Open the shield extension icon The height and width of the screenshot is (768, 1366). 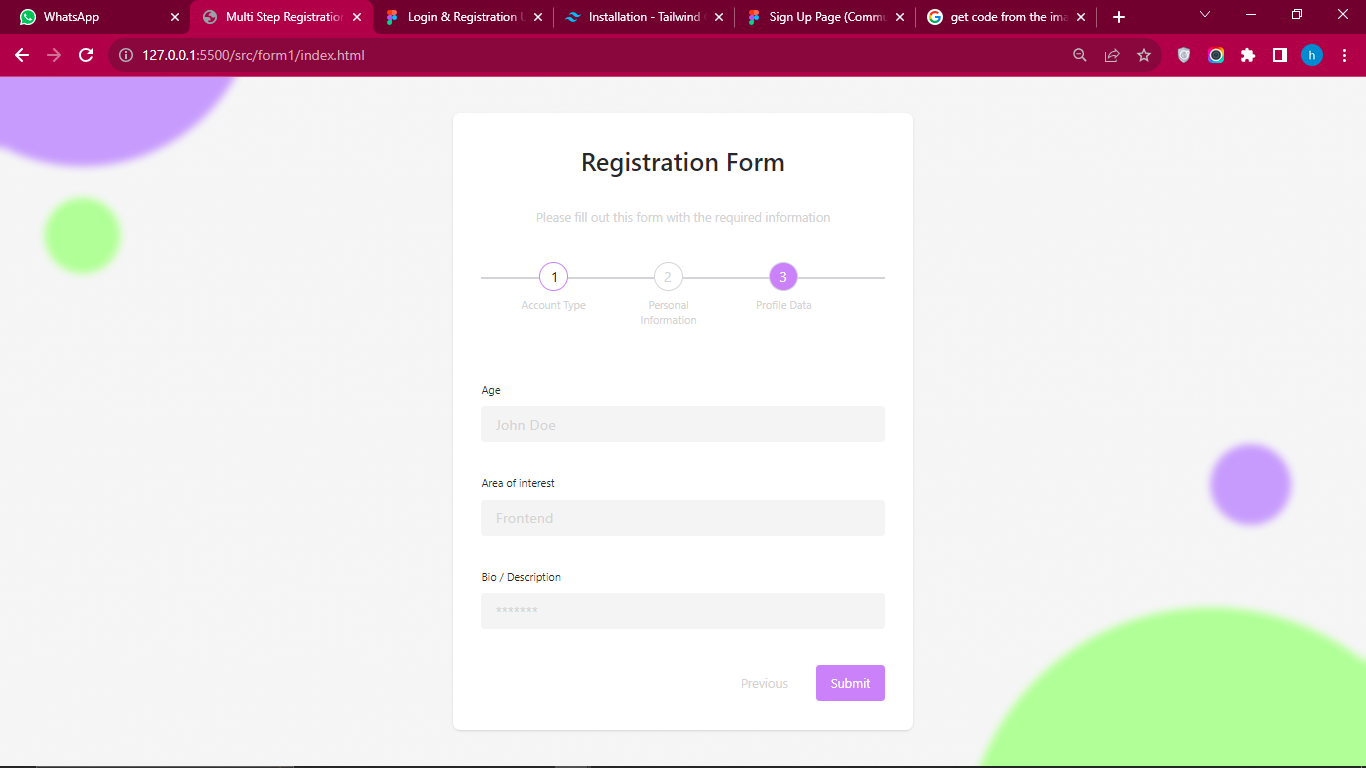(1184, 56)
